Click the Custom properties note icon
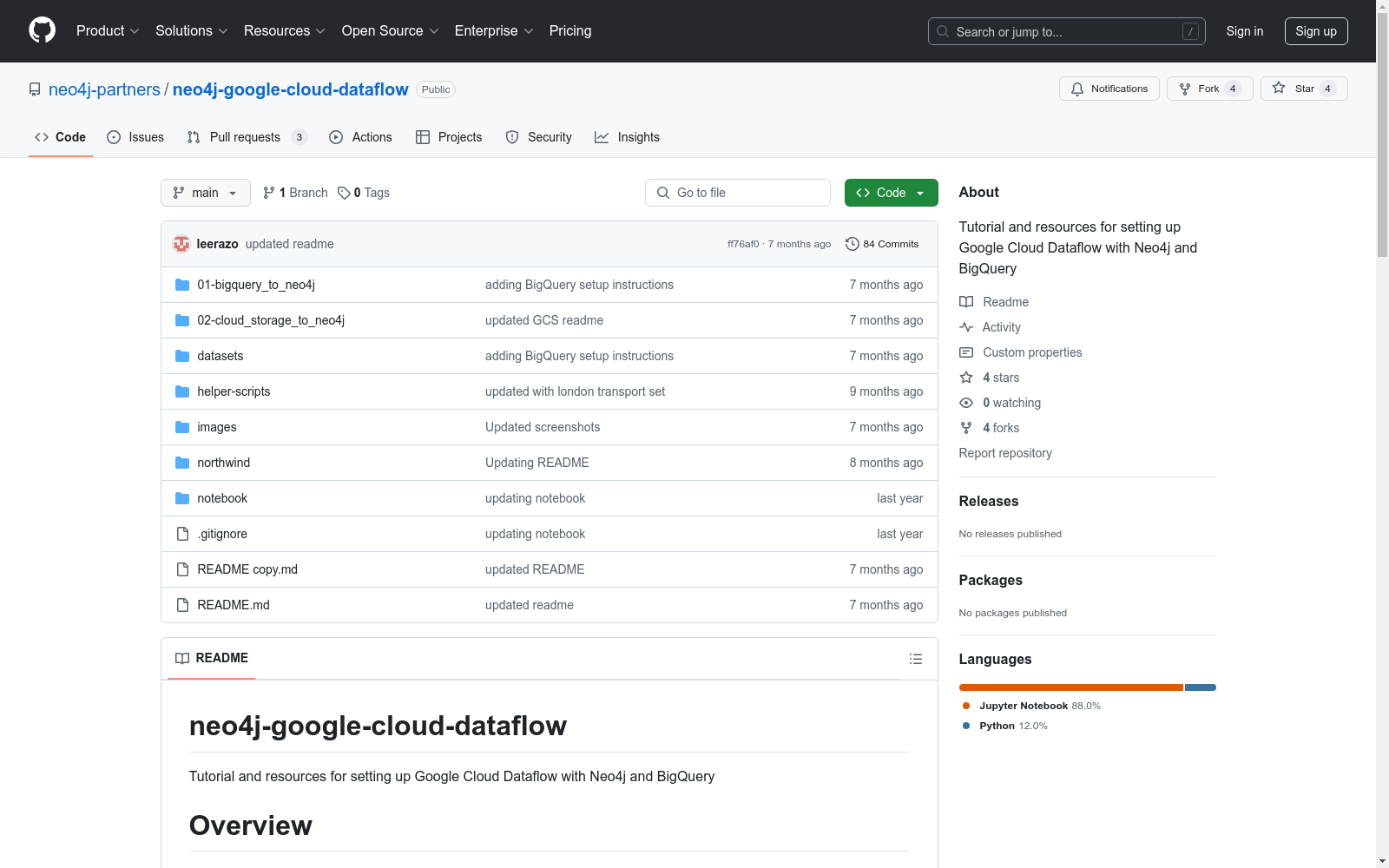 [x=966, y=352]
